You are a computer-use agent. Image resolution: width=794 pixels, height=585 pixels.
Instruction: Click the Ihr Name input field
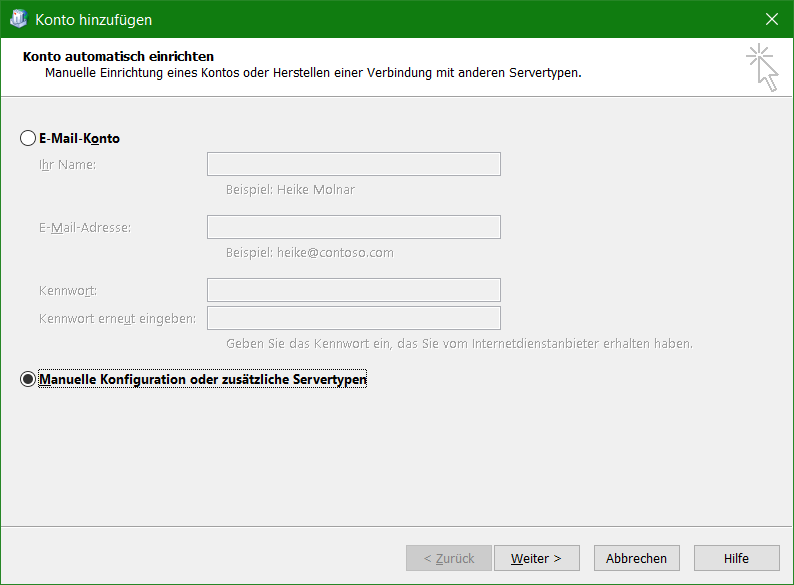point(353,164)
